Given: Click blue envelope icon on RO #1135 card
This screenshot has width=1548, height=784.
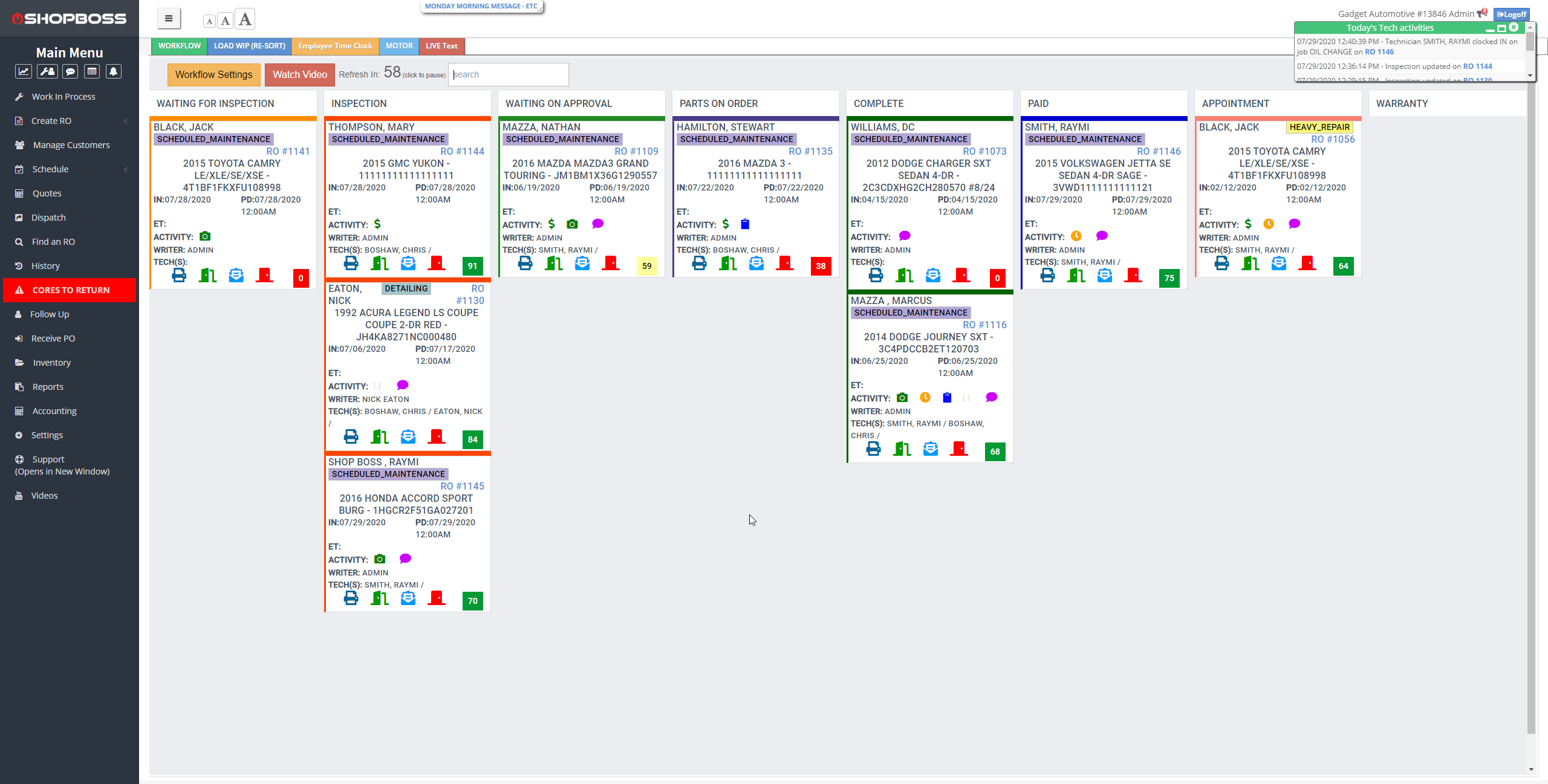Looking at the screenshot, I should 756,264.
